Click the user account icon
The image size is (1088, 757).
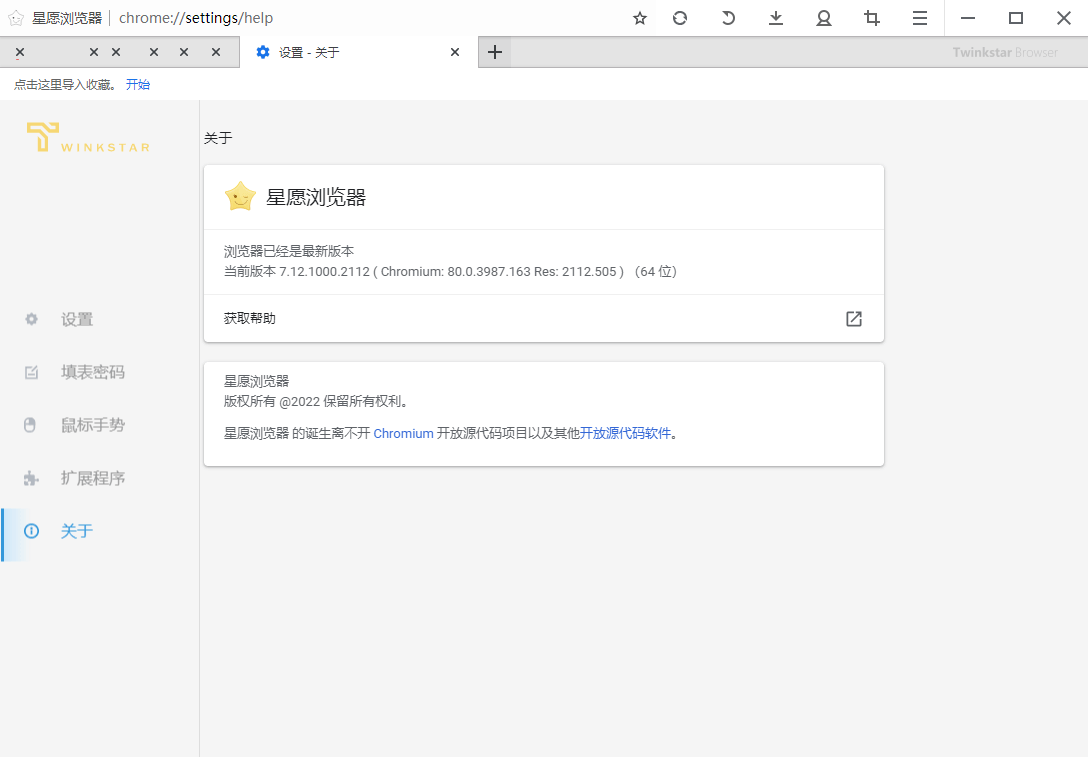824,18
